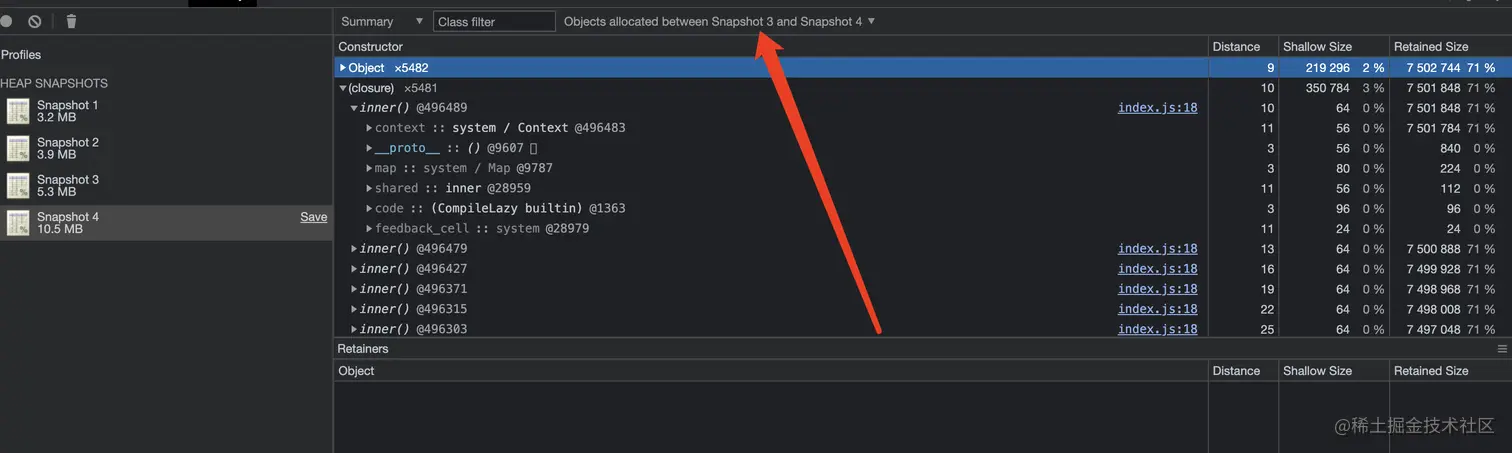
Task: Click the trash delete profile icon
Action: (x=71, y=21)
